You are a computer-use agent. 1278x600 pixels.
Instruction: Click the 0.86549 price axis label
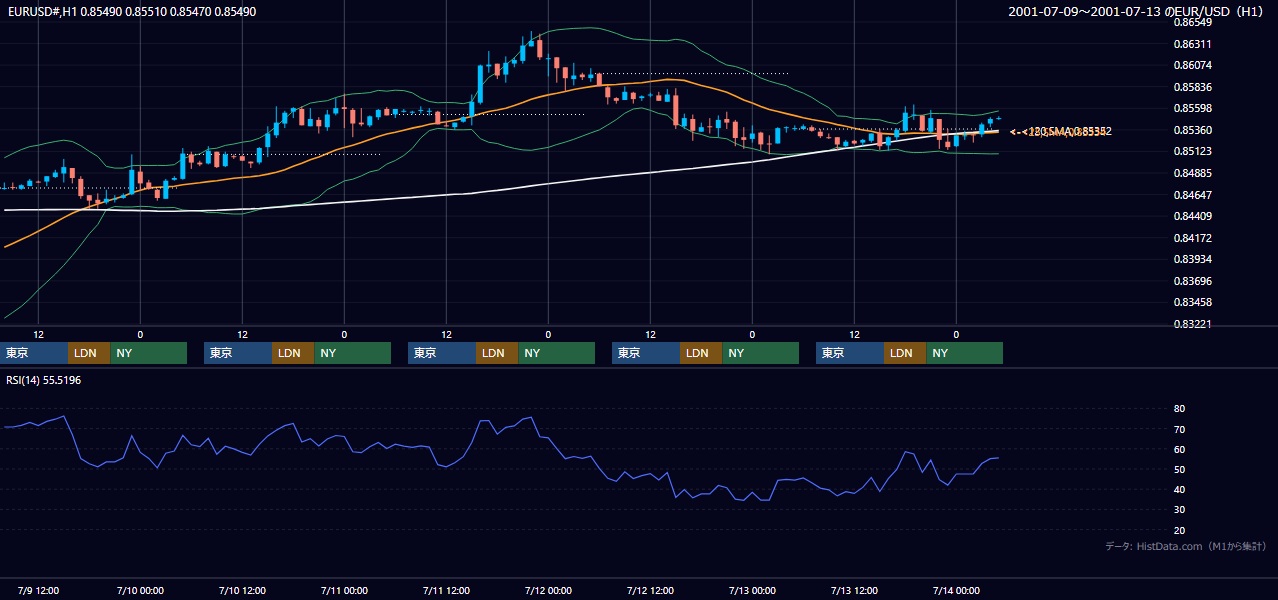[x=1193, y=22]
